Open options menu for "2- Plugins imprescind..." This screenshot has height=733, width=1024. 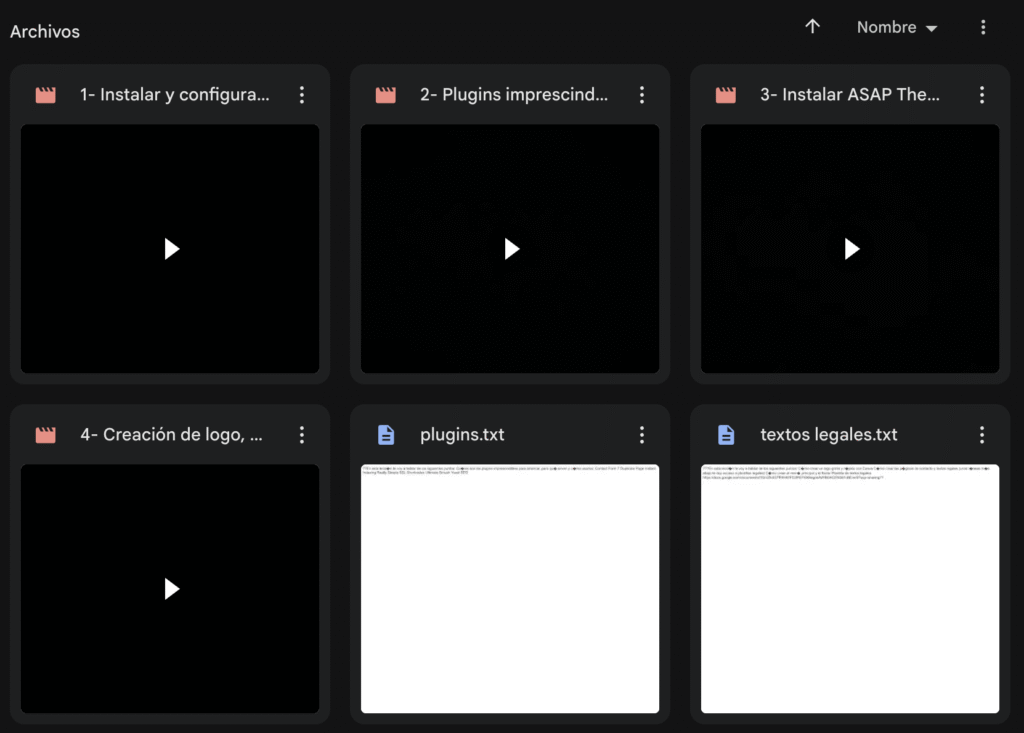pyautogui.click(x=642, y=95)
